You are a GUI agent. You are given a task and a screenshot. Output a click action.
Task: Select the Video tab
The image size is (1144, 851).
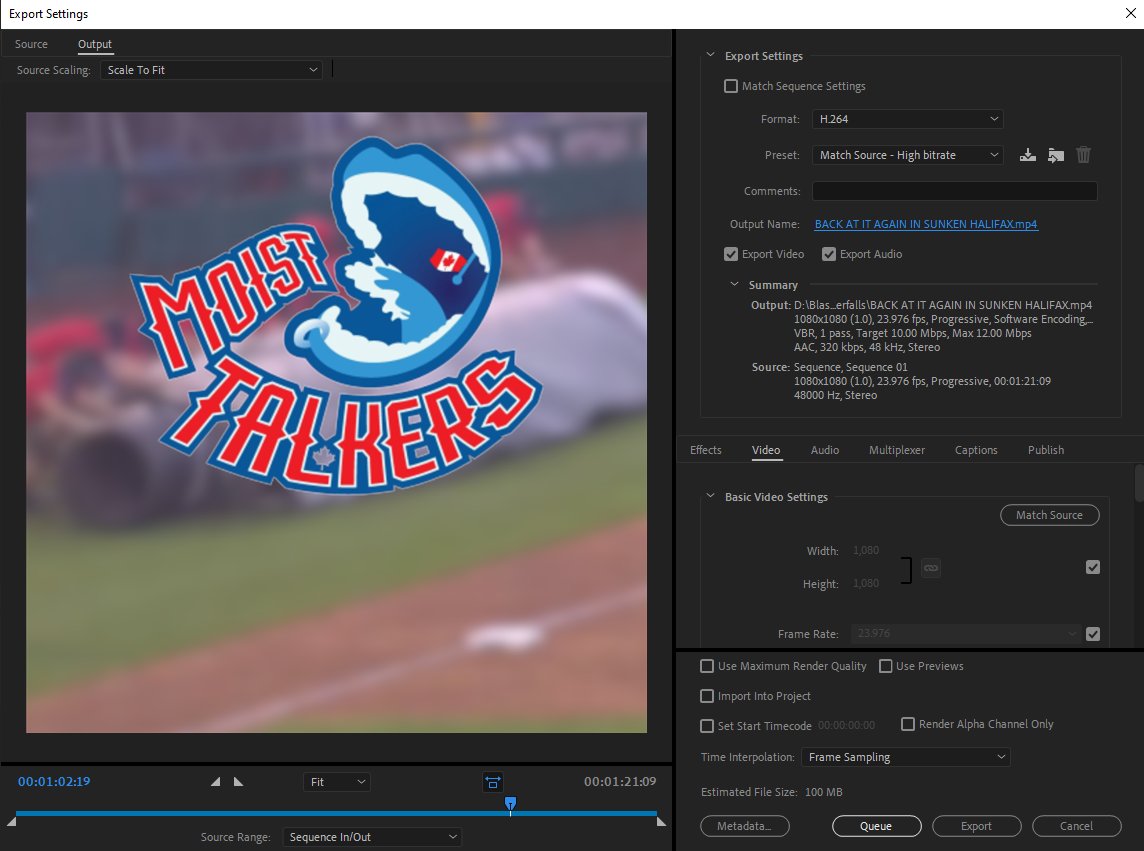[766, 450]
